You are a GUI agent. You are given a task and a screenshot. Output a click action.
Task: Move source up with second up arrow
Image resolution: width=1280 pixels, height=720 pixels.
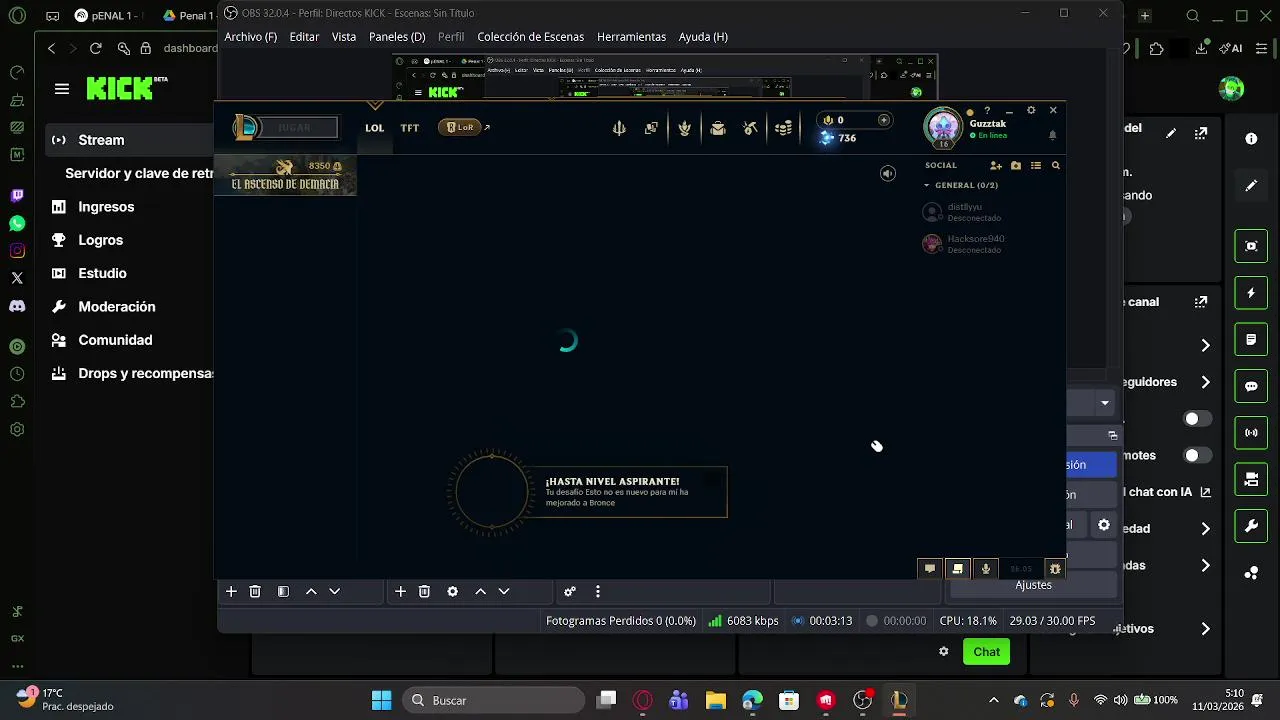pos(480,592)
